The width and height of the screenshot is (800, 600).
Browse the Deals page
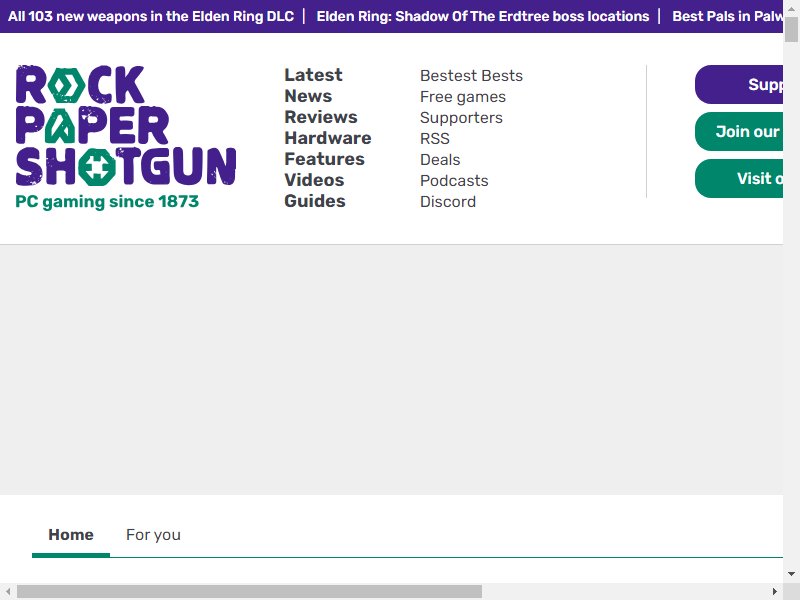point(440,159)
